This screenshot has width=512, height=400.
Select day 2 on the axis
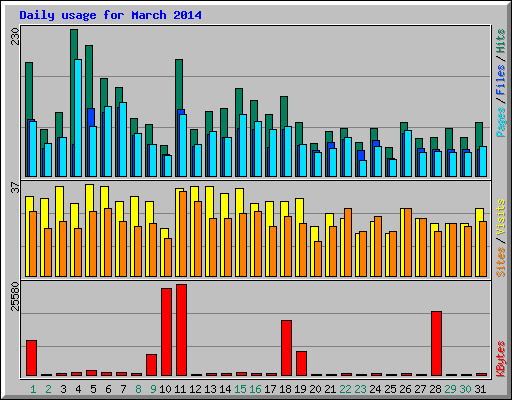point(48,389)
